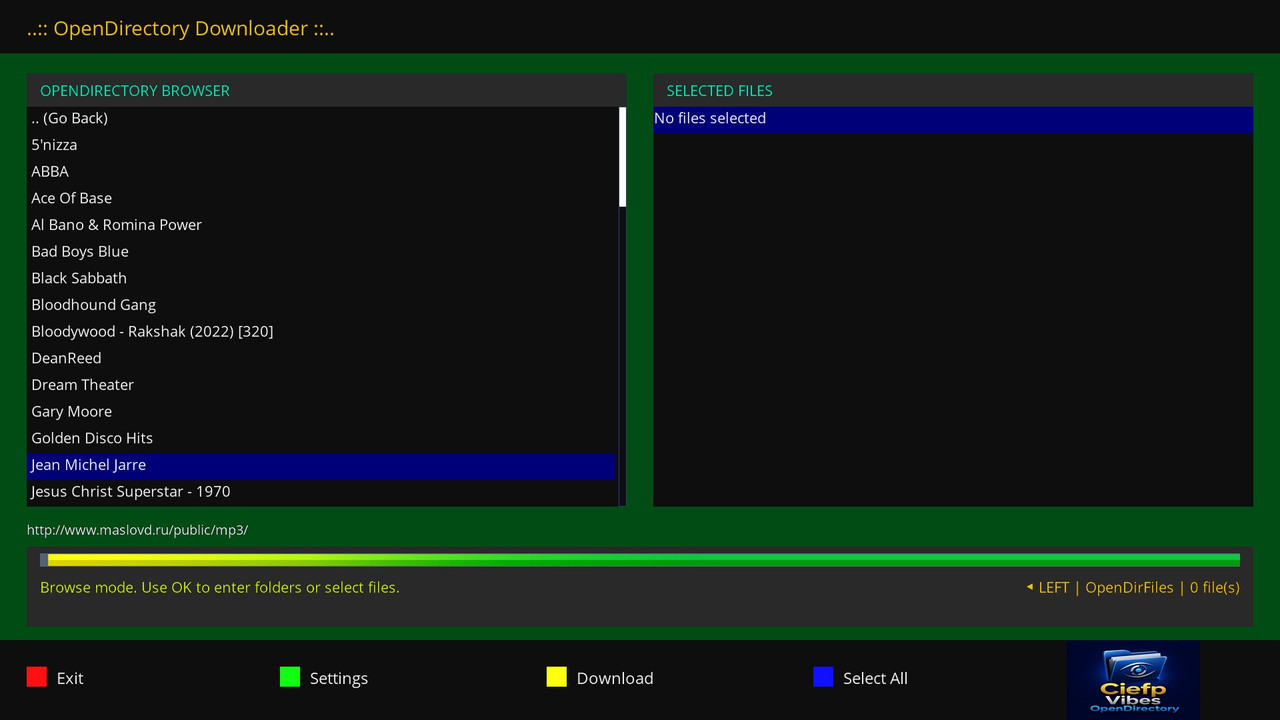Viewport: 1280px width, 720px height.
Task: Click the Exit label
Action: point(70,678)
